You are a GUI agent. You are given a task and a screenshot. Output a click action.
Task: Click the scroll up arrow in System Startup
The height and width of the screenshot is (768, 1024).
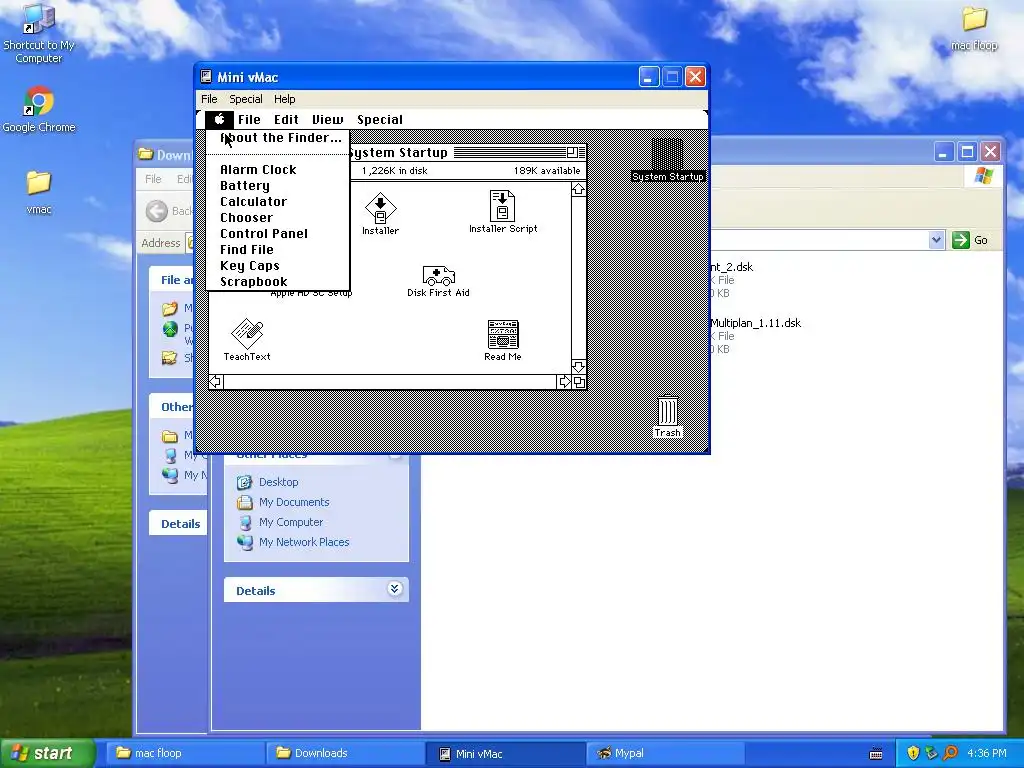click(579, 189)
